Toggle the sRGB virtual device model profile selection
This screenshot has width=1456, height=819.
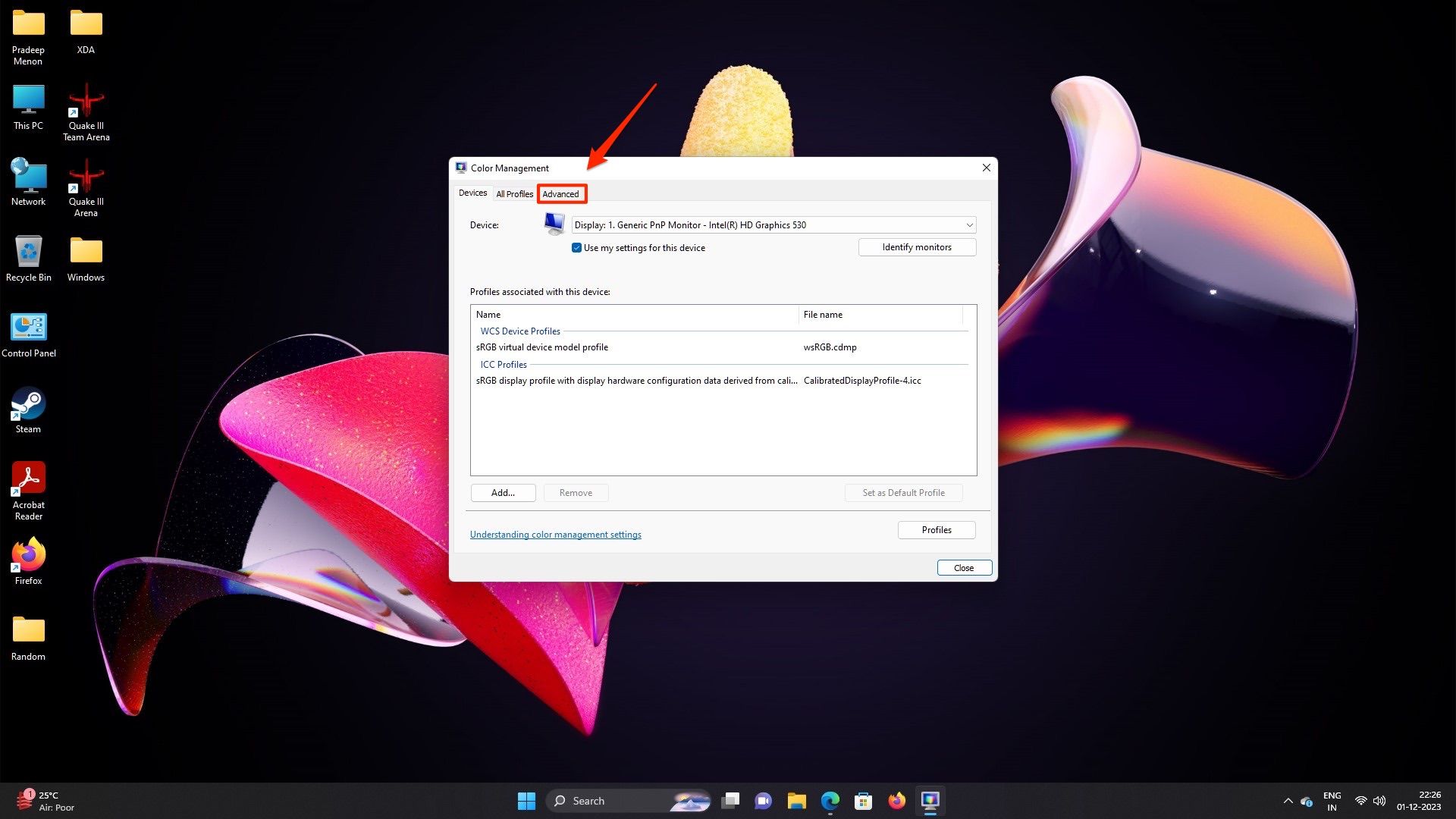click(x=543, y=347)
